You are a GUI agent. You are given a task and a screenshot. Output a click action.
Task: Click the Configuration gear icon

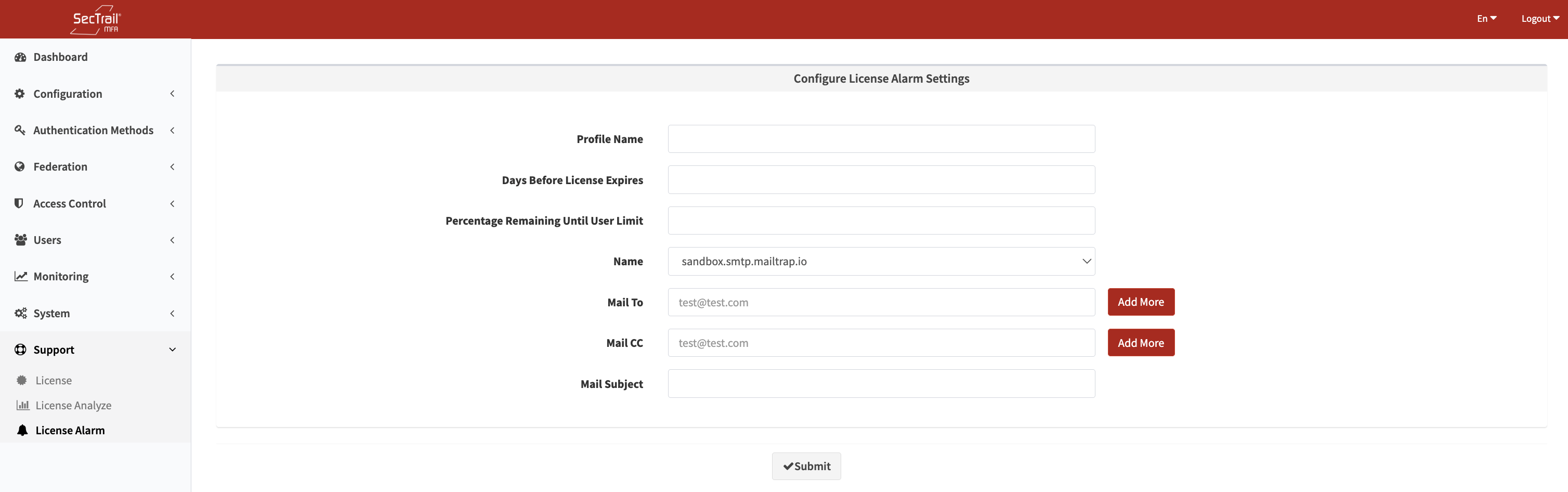pos(20,94)
